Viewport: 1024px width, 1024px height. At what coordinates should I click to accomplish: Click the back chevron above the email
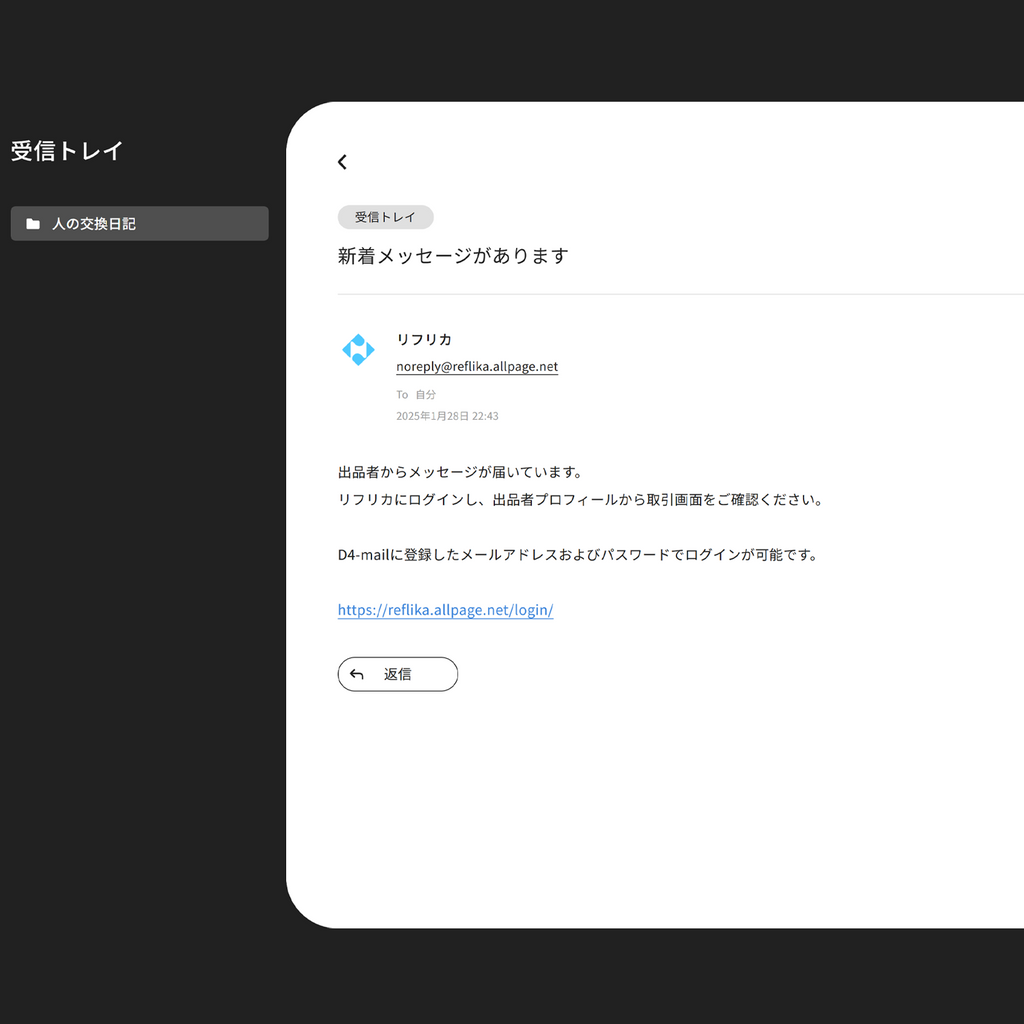[x=342, y=161]
